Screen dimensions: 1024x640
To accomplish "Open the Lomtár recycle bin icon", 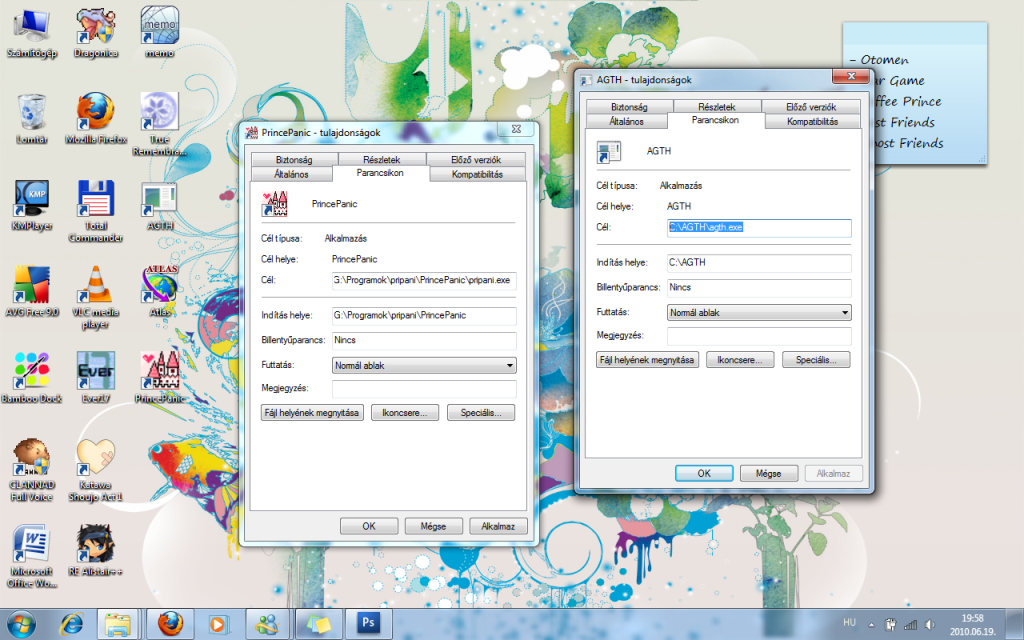I will (31, 112).
